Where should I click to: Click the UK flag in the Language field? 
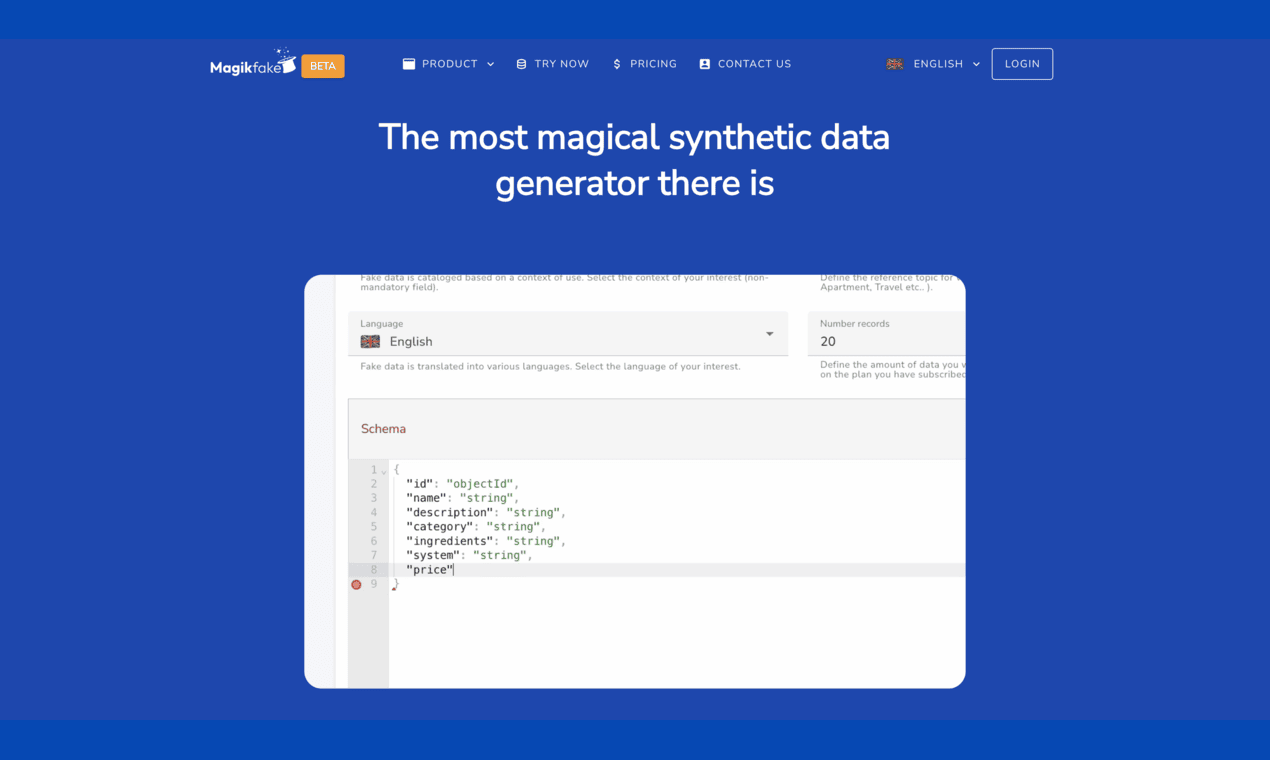370,342
